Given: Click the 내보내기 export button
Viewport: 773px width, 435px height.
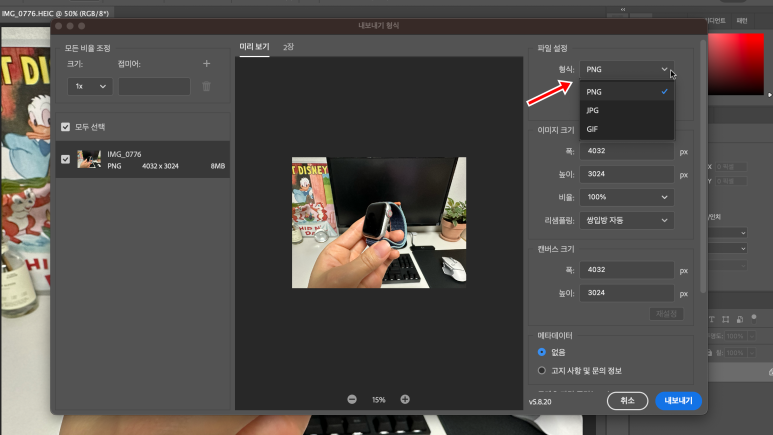Looking at the screenshot, I should click(678, 400).
